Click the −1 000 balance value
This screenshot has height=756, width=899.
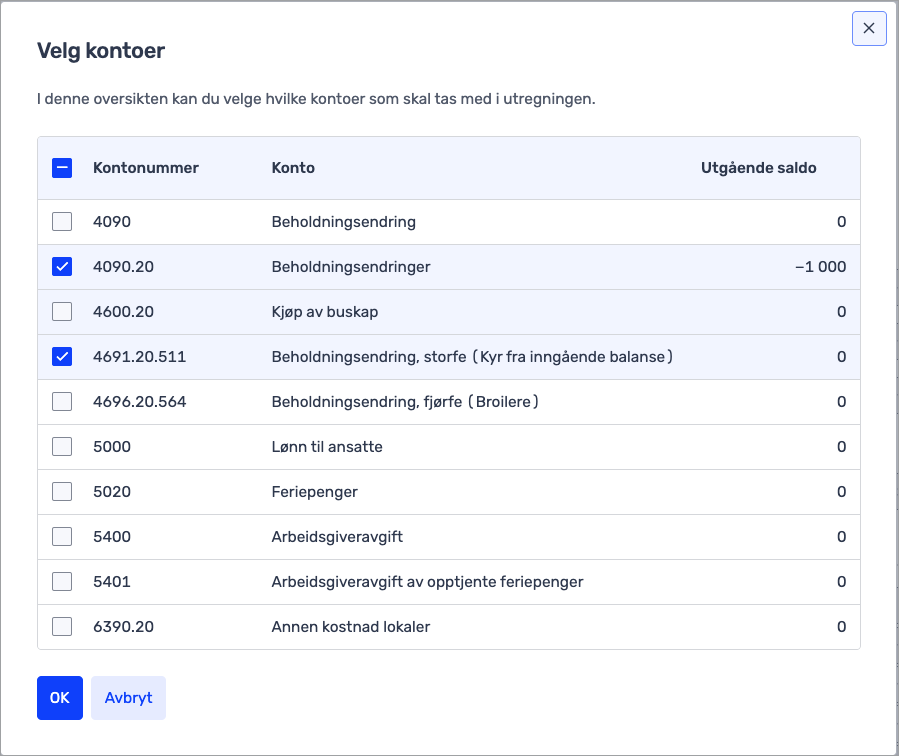pos(820,267)
